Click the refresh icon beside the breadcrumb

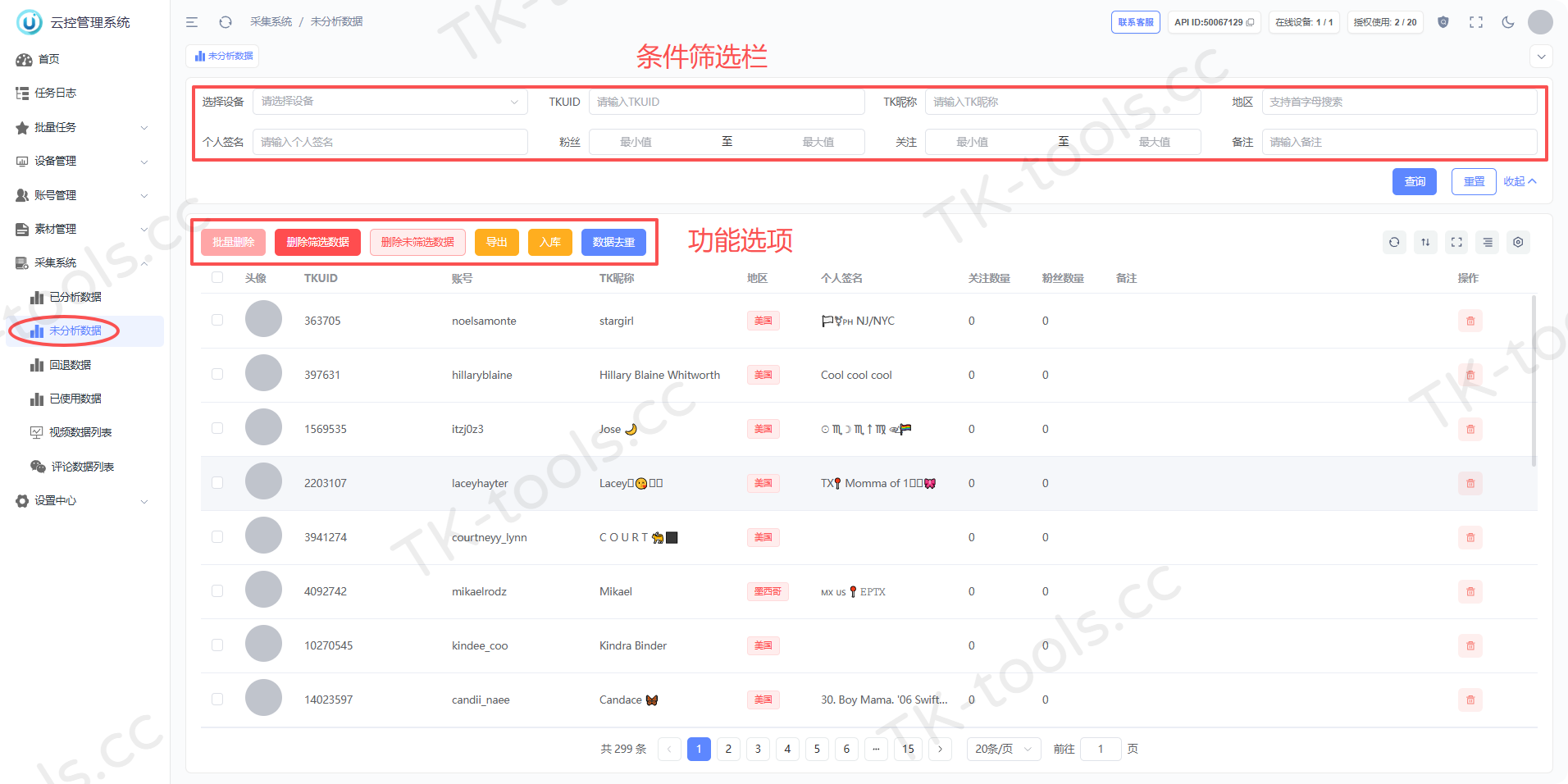click(226, 22)
